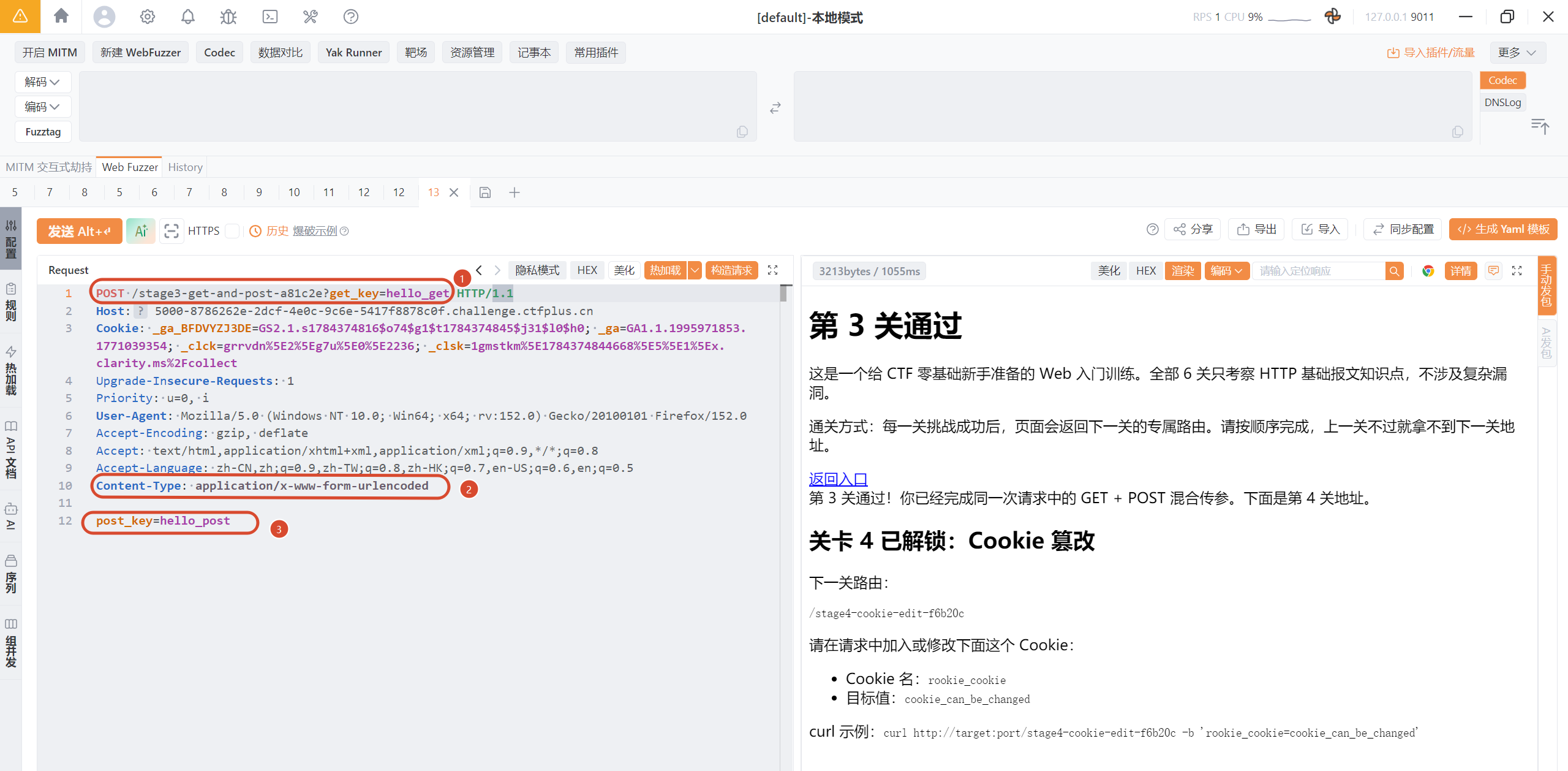
Task: Open the home icon in top bar
Action: tap(61, 17)
